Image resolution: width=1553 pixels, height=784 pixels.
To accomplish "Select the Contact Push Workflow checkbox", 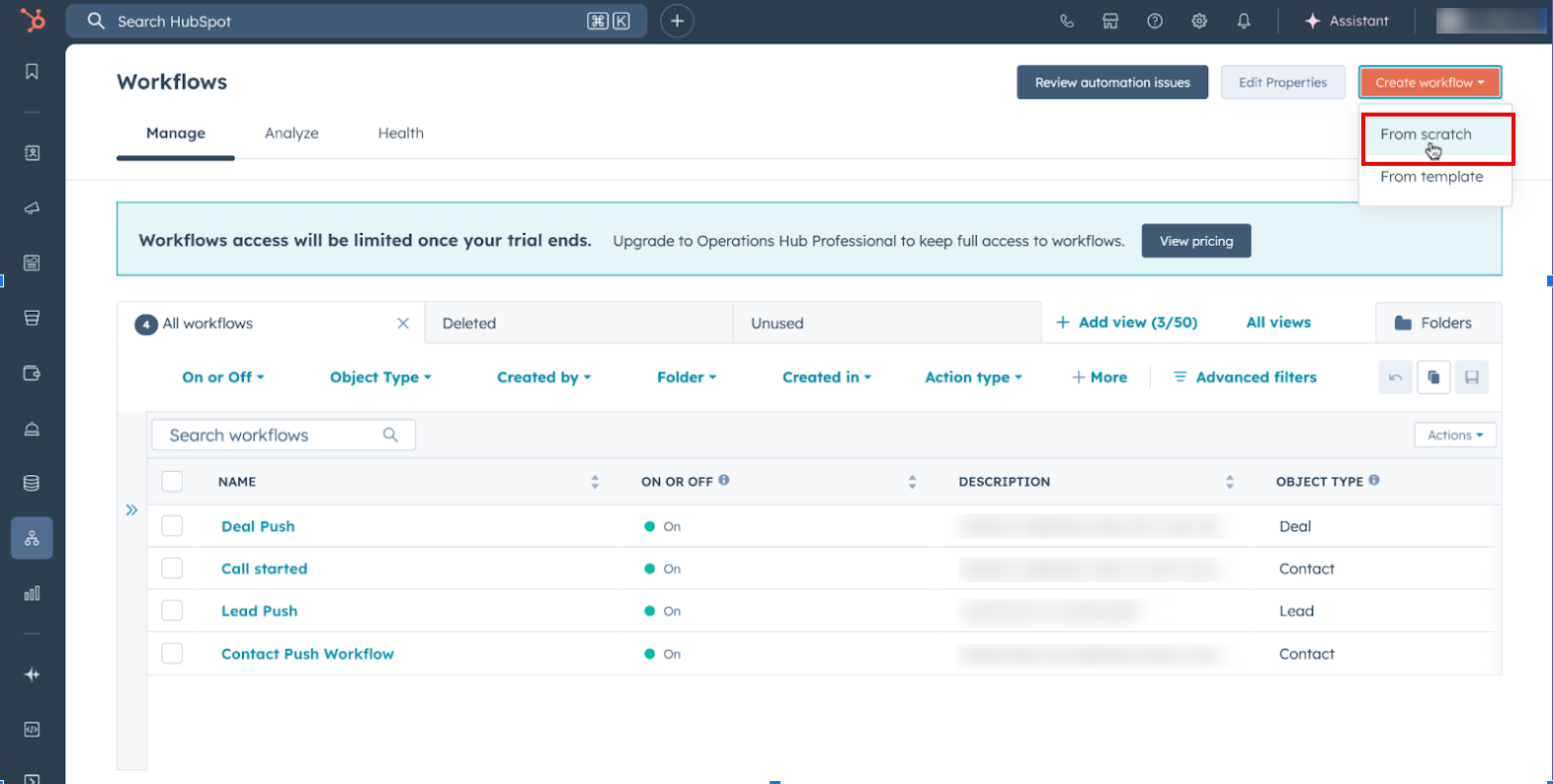I will (x=172, y=653).
